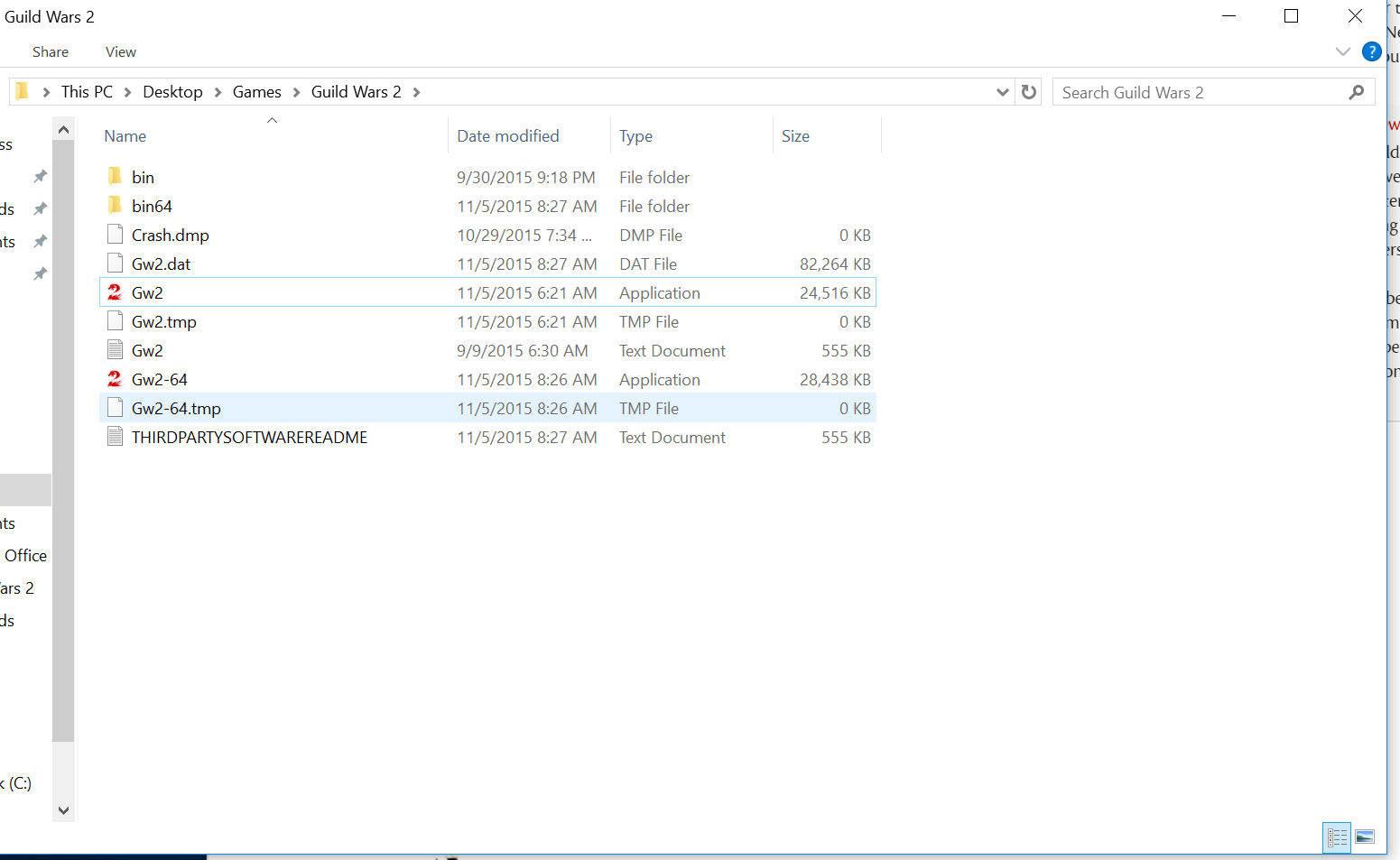Open the blue Help question mark
The width and height of the screenshot is (1400, 860).
pyautogui.click(x=1372, y=52)
